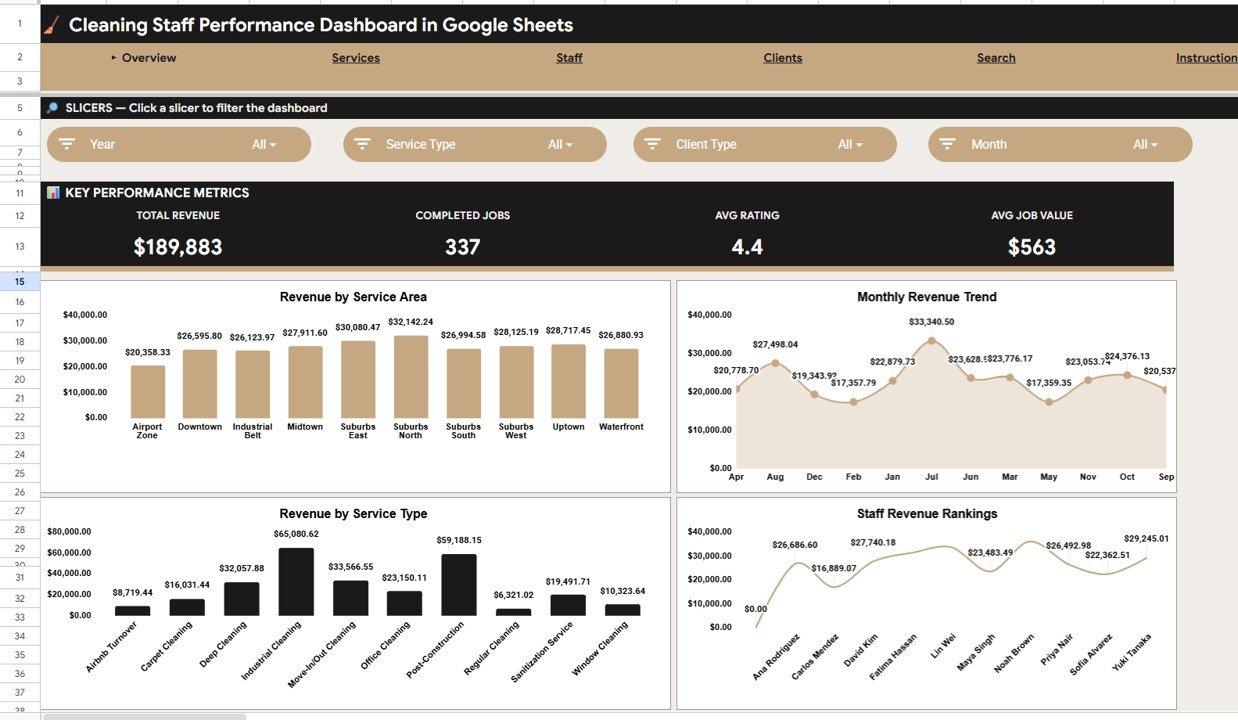This screenshot has width=1238, height=720.
Task: Open the Service Type All dropdown
Action: pyautogui.click(x=560, y=144)
